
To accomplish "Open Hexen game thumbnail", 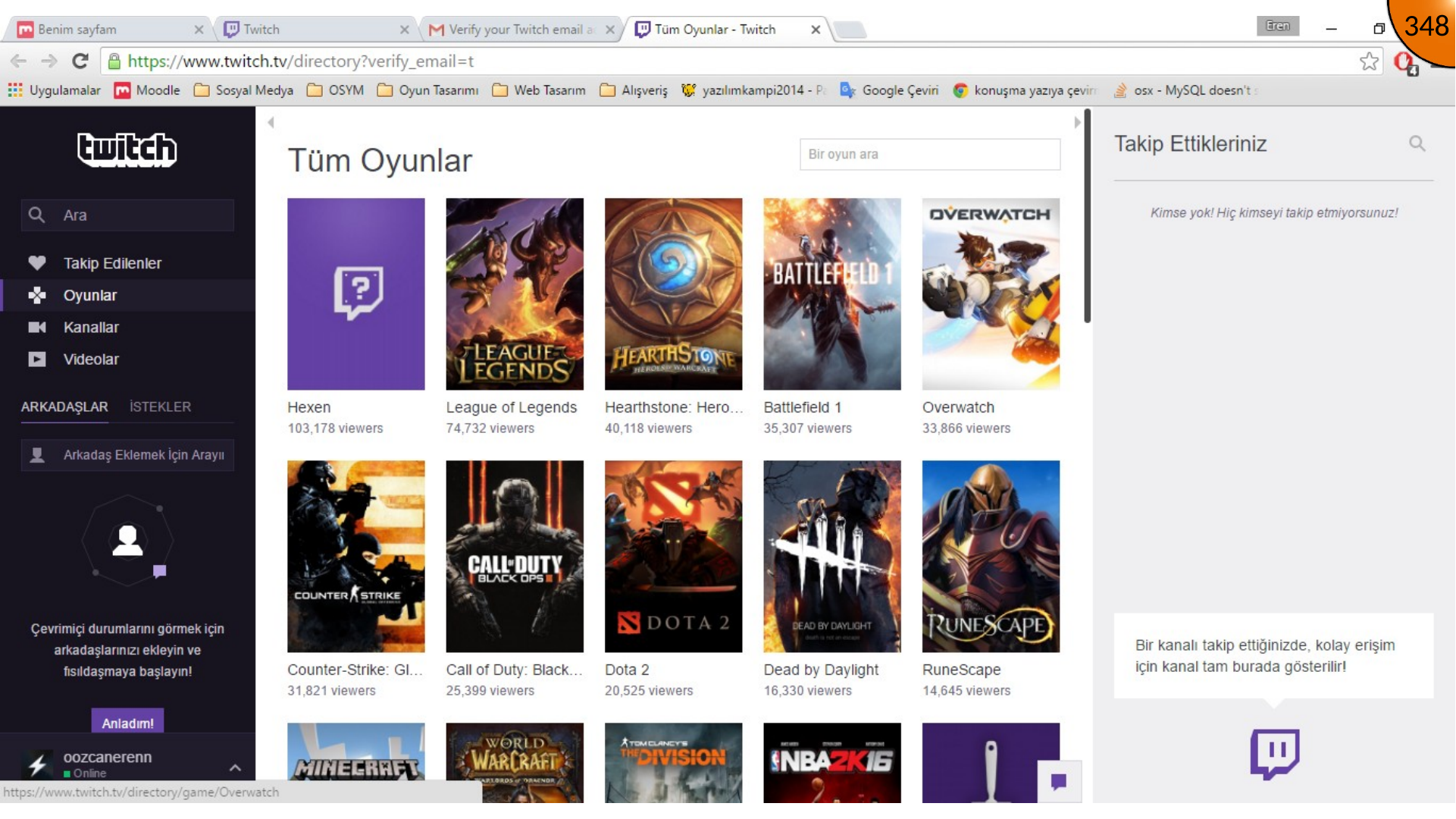I will (x=356, y=294).
